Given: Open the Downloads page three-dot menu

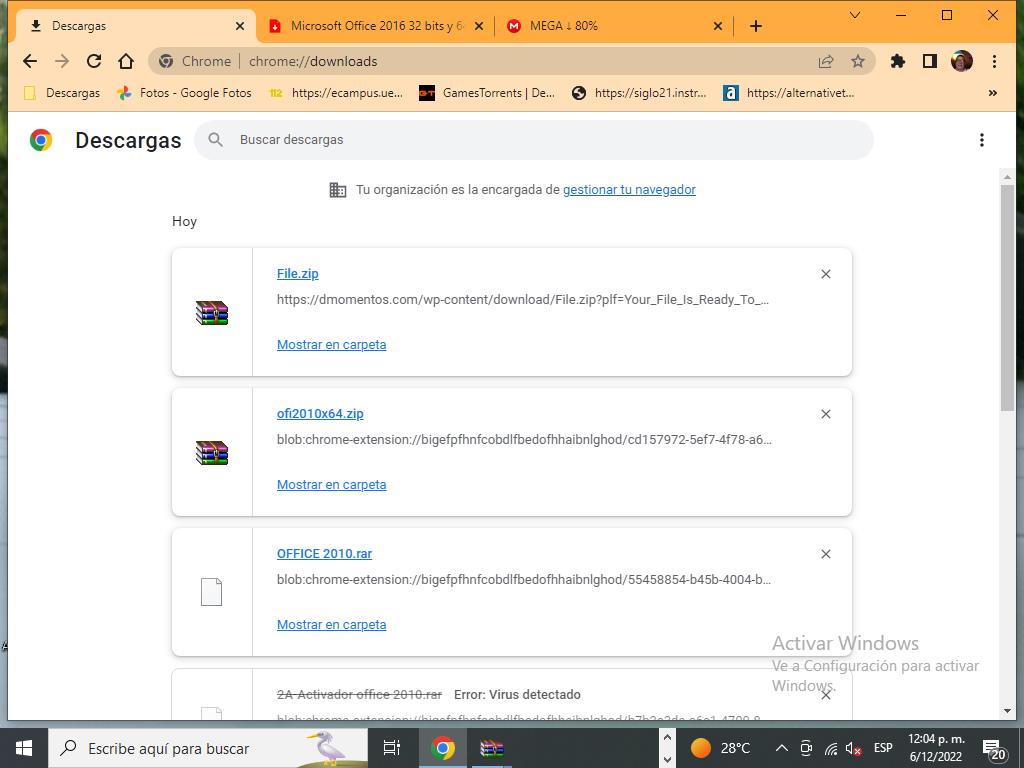Looking at the screenshot, I should pyautogui.click(x=981, y=140).
